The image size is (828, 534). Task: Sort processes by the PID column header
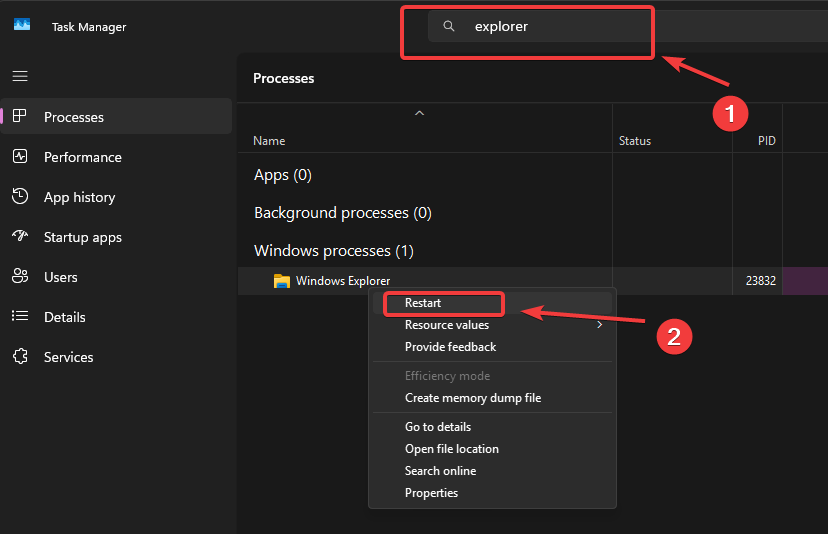pos(767,141)
